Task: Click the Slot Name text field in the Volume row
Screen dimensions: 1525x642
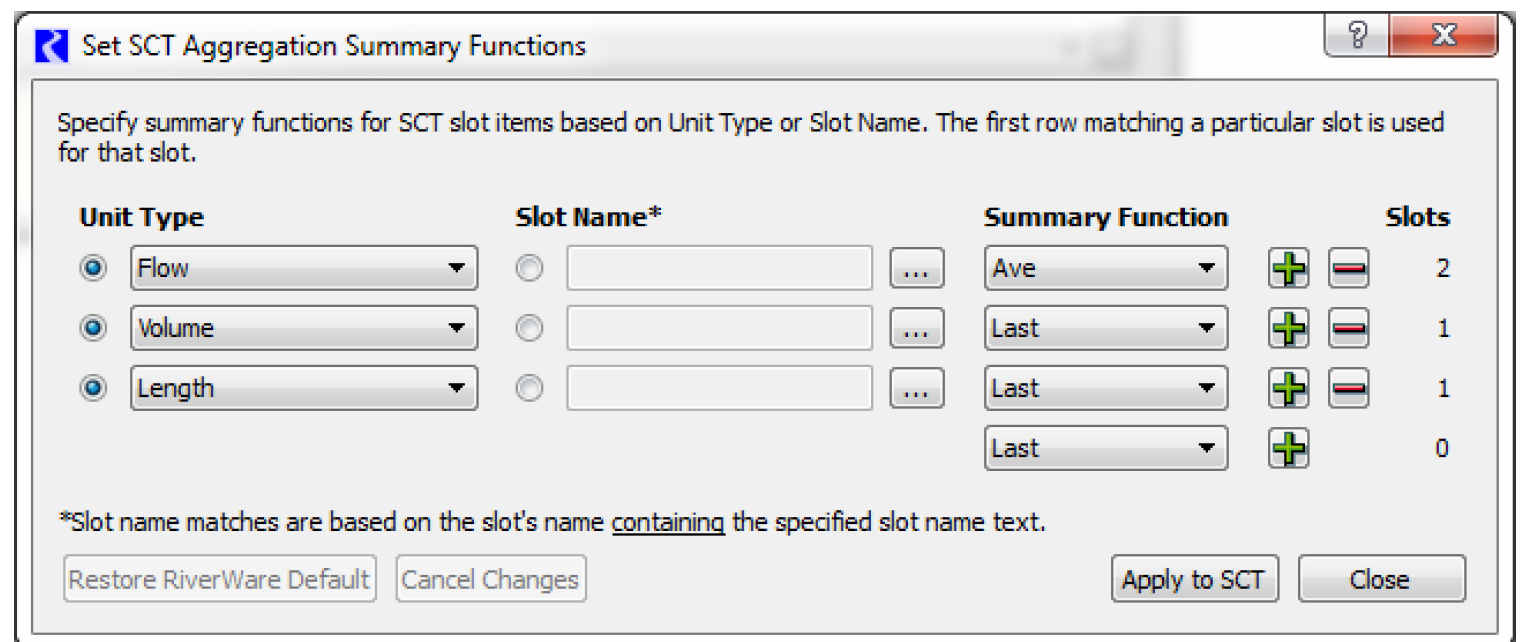Action: (x=719, y=329)
